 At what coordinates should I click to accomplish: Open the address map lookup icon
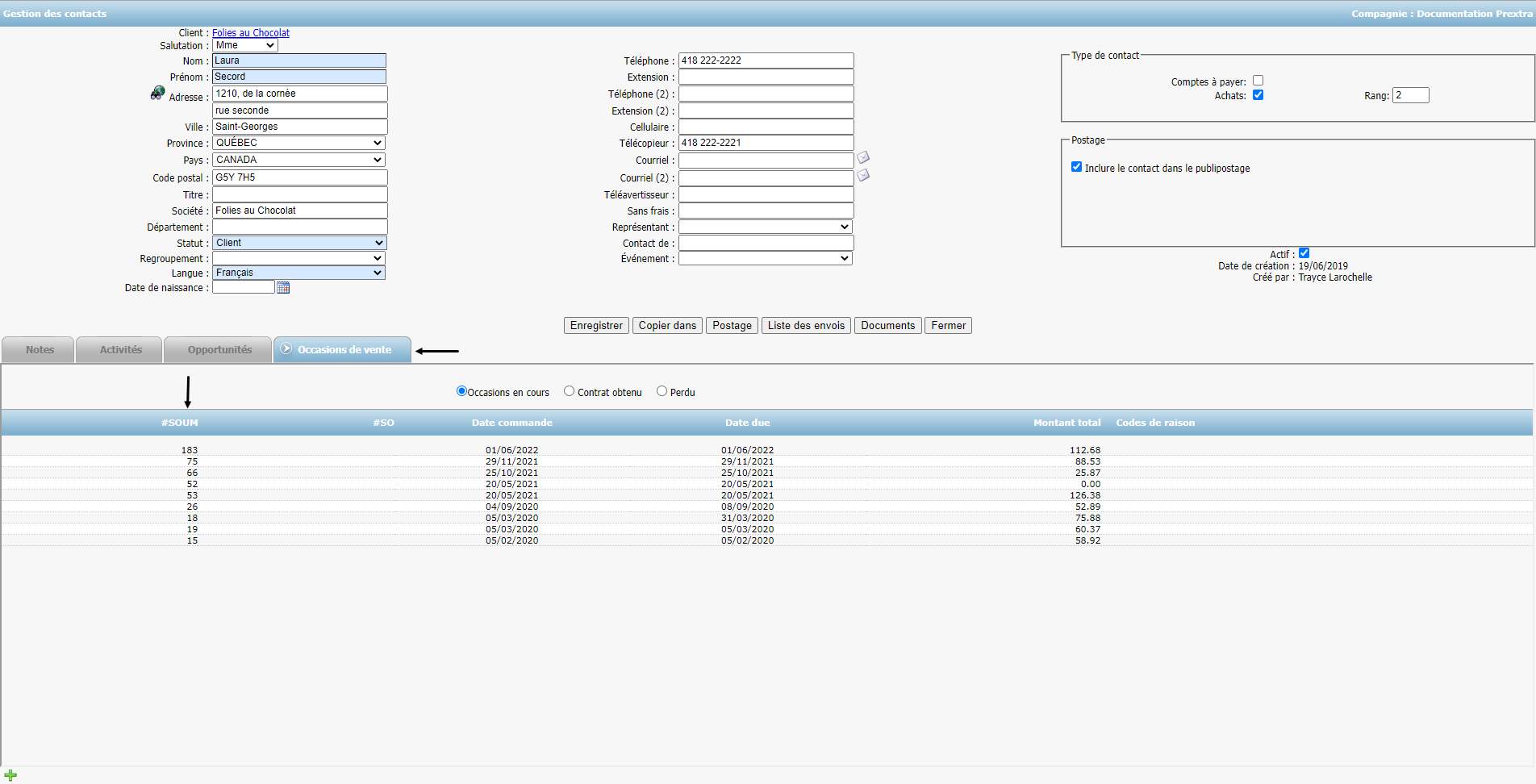(x=157, y=94)
